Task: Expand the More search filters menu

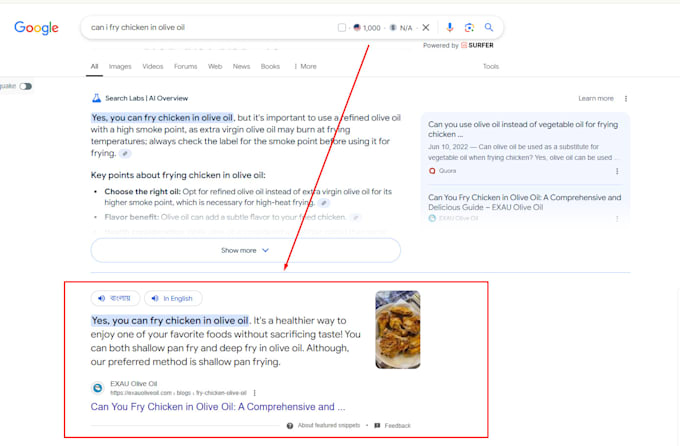Action: pos(305,66)
